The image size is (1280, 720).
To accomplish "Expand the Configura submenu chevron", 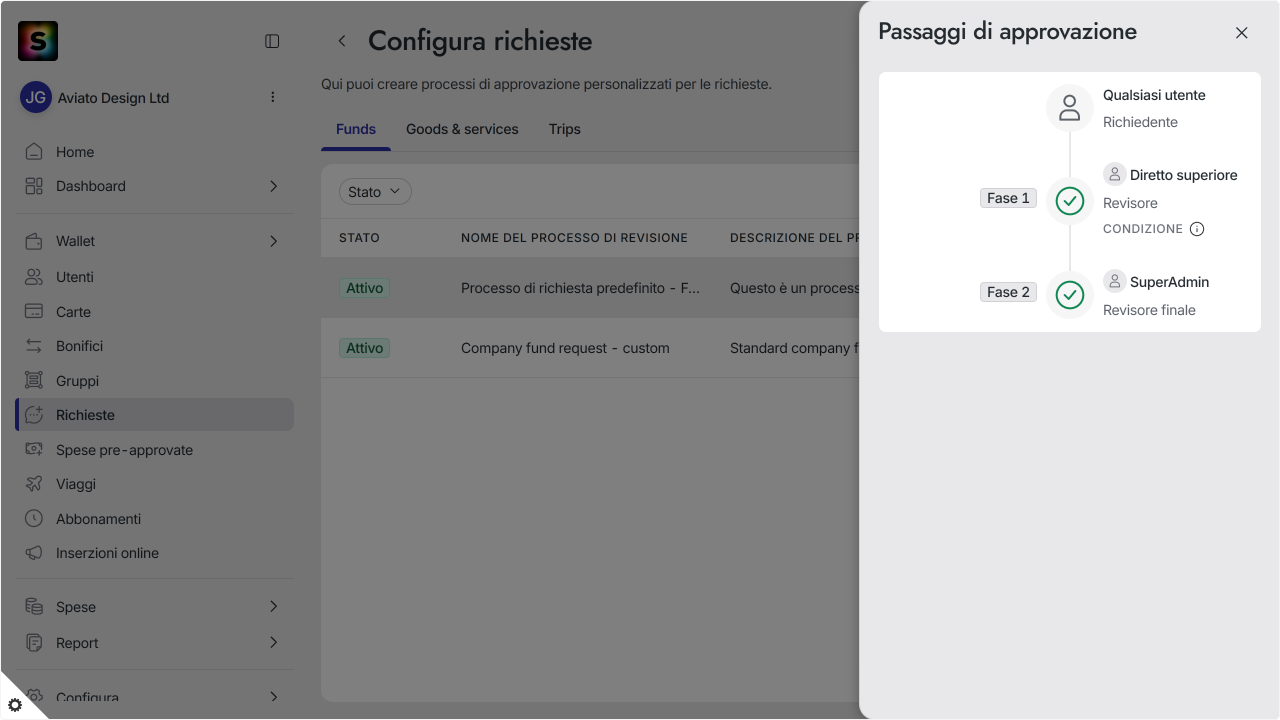I will pyautogui.click(x=274, y=696).
